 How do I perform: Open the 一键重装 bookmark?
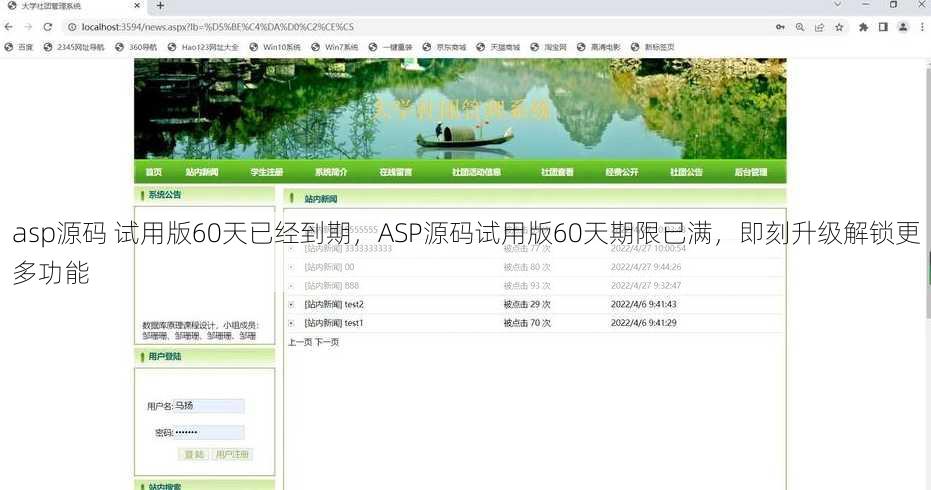pyautogui.click(x=390, y=47)
